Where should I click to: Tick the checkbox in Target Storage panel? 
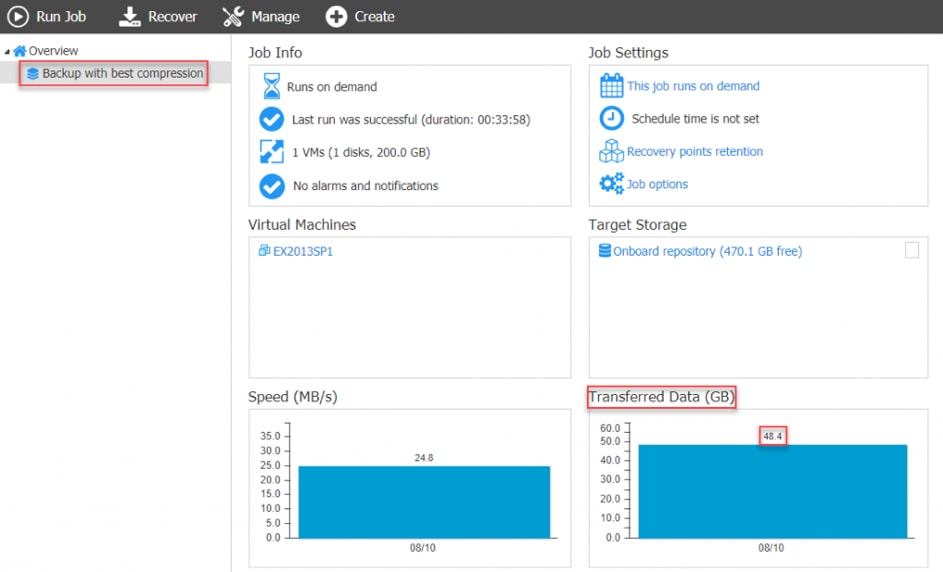pyautogui.click(x=912, y=251)
